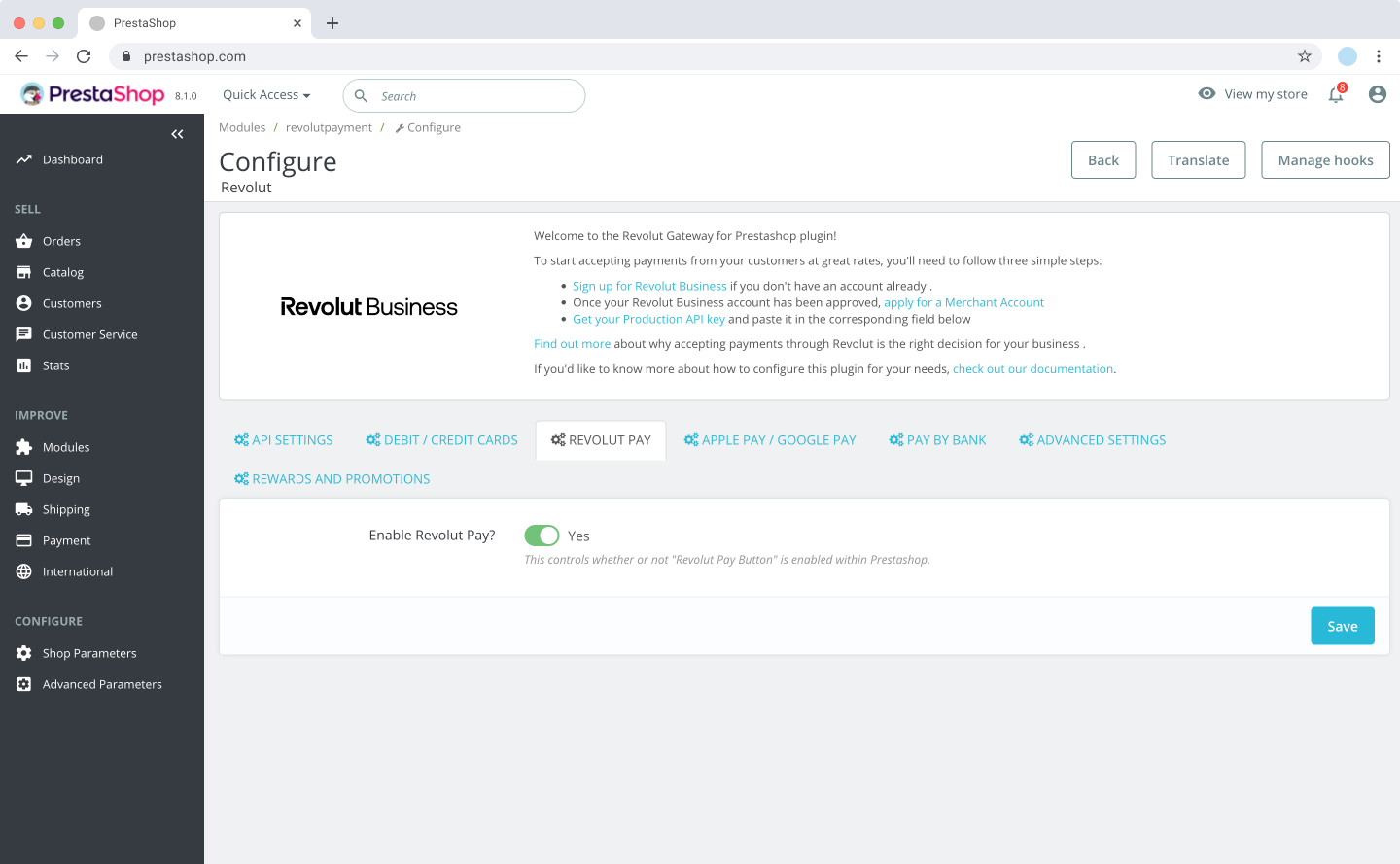
Task: Open Apple Pay / Google Pay tab
Action: coord(770,440)
